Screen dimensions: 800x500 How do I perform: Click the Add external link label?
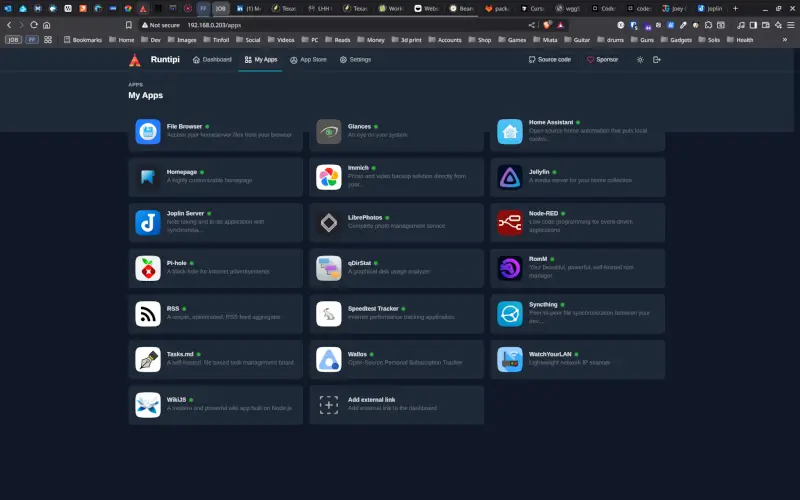(371, 400)
